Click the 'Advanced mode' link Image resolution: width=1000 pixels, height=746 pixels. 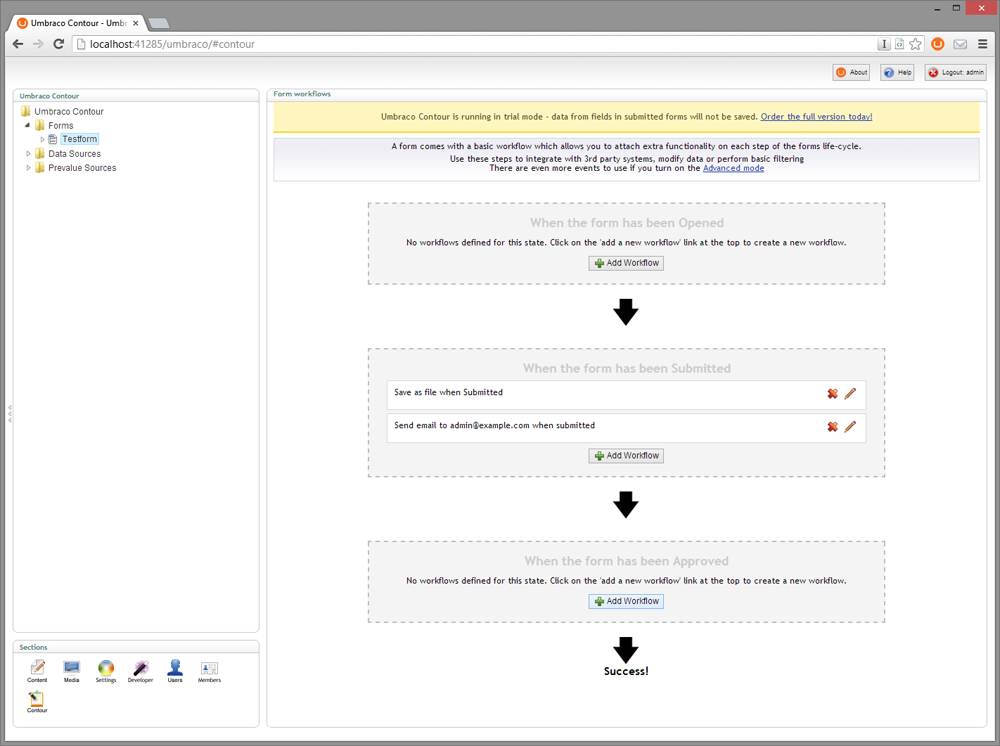coord(733,168)
